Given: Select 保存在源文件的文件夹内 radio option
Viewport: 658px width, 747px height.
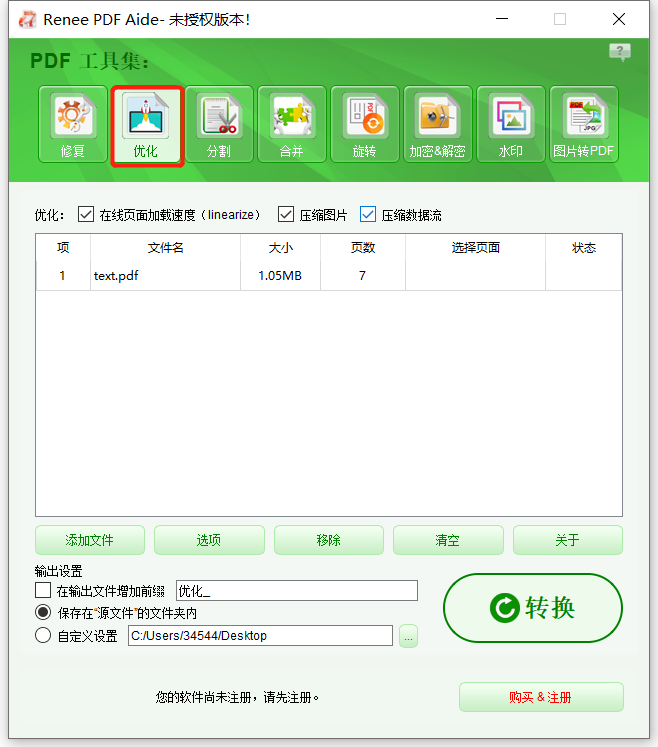Looking at the screenshot, I should point(43,612).
